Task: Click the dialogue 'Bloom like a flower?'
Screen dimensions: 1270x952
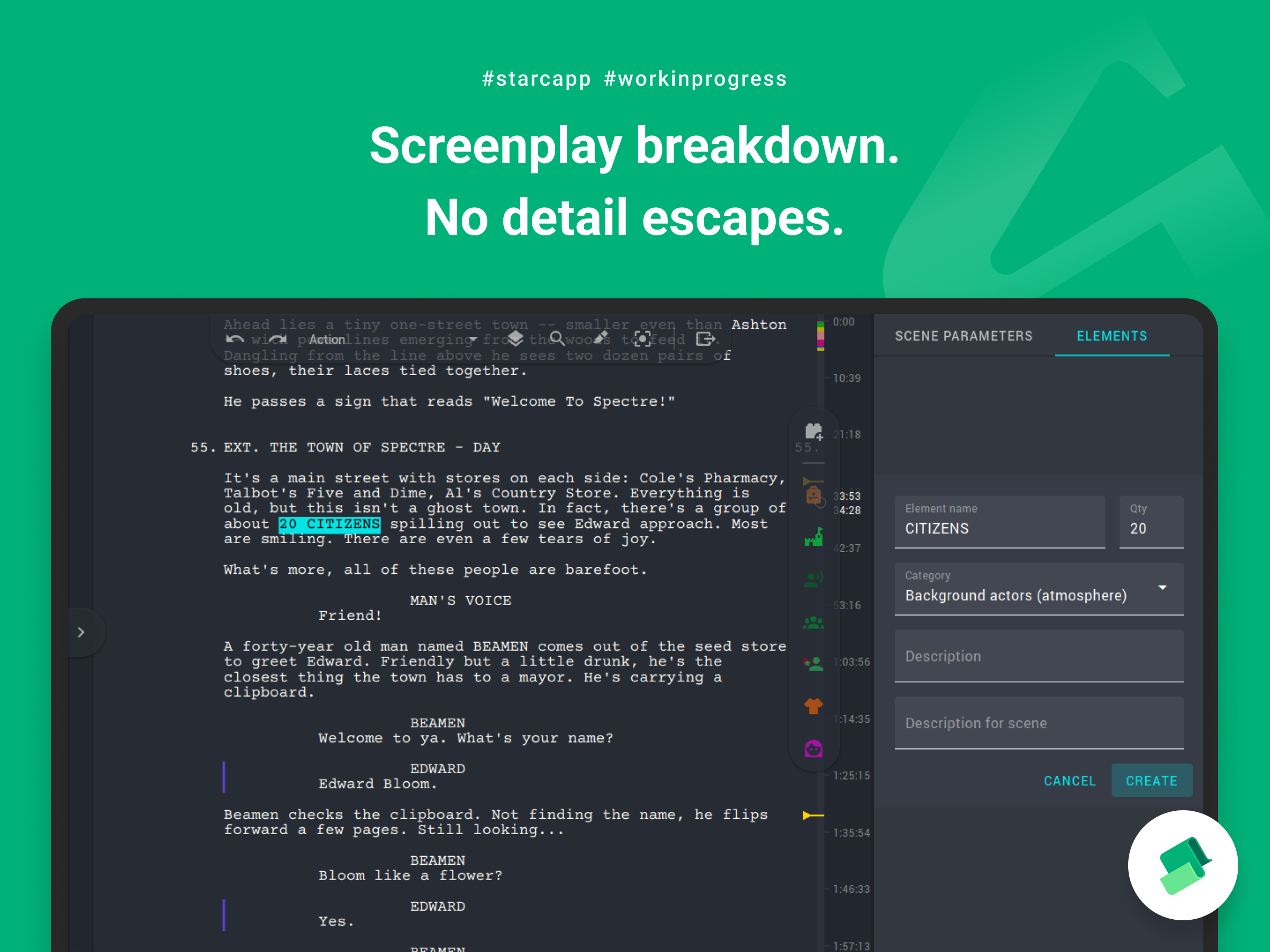Action: 411,876
